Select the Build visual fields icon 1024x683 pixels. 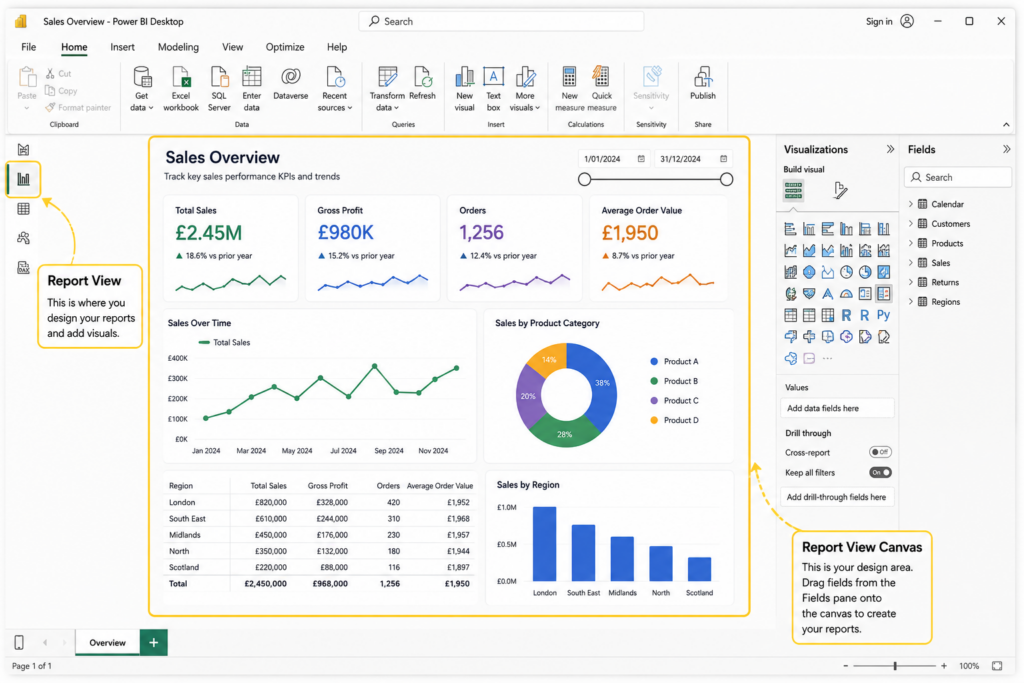point(793,191)
